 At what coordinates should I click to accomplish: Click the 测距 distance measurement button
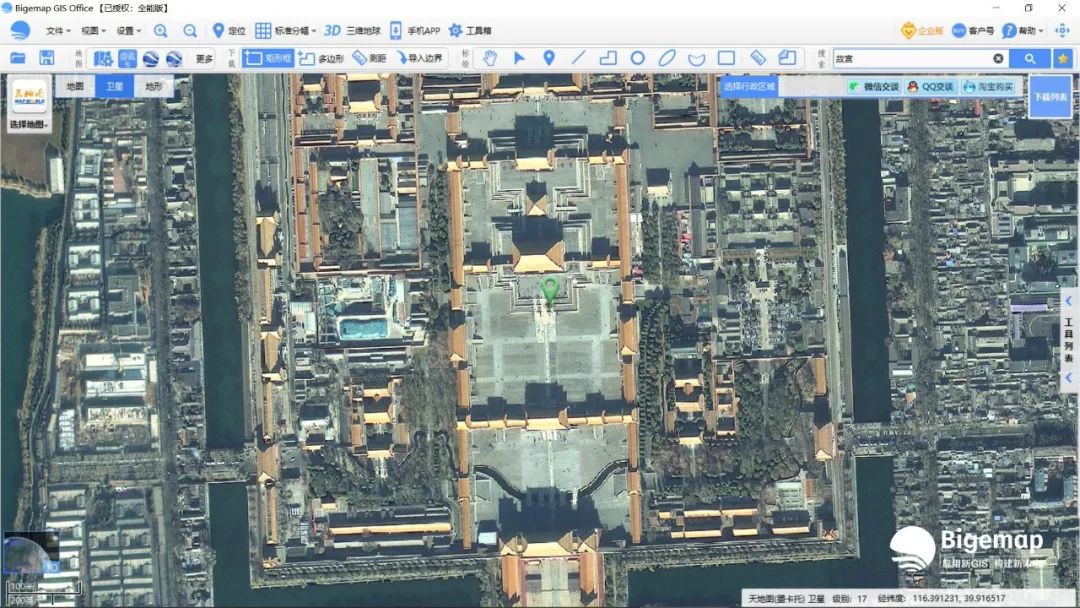pos(369,59)
